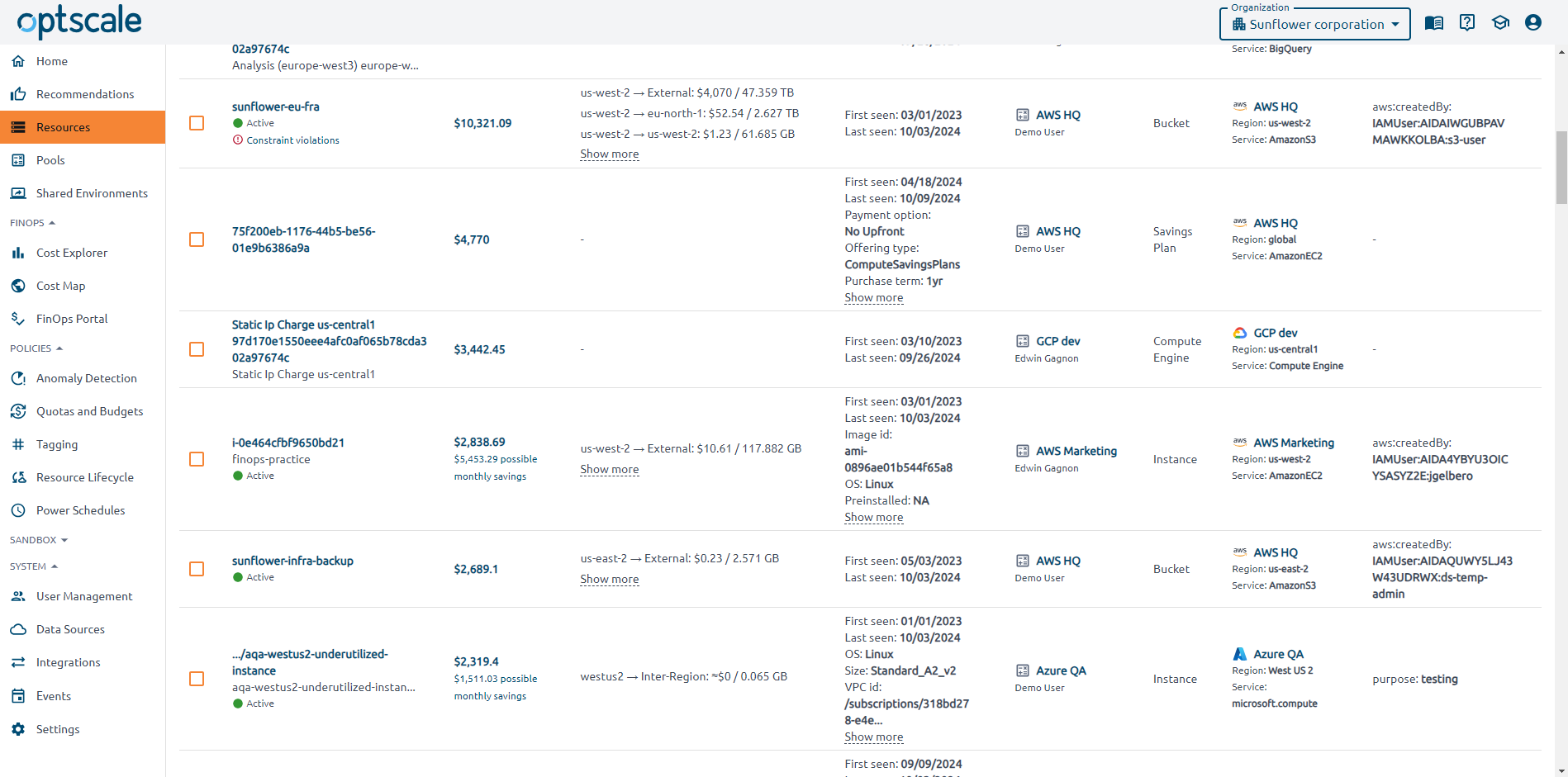Go to Anomaly Detection page

point(83,378)
